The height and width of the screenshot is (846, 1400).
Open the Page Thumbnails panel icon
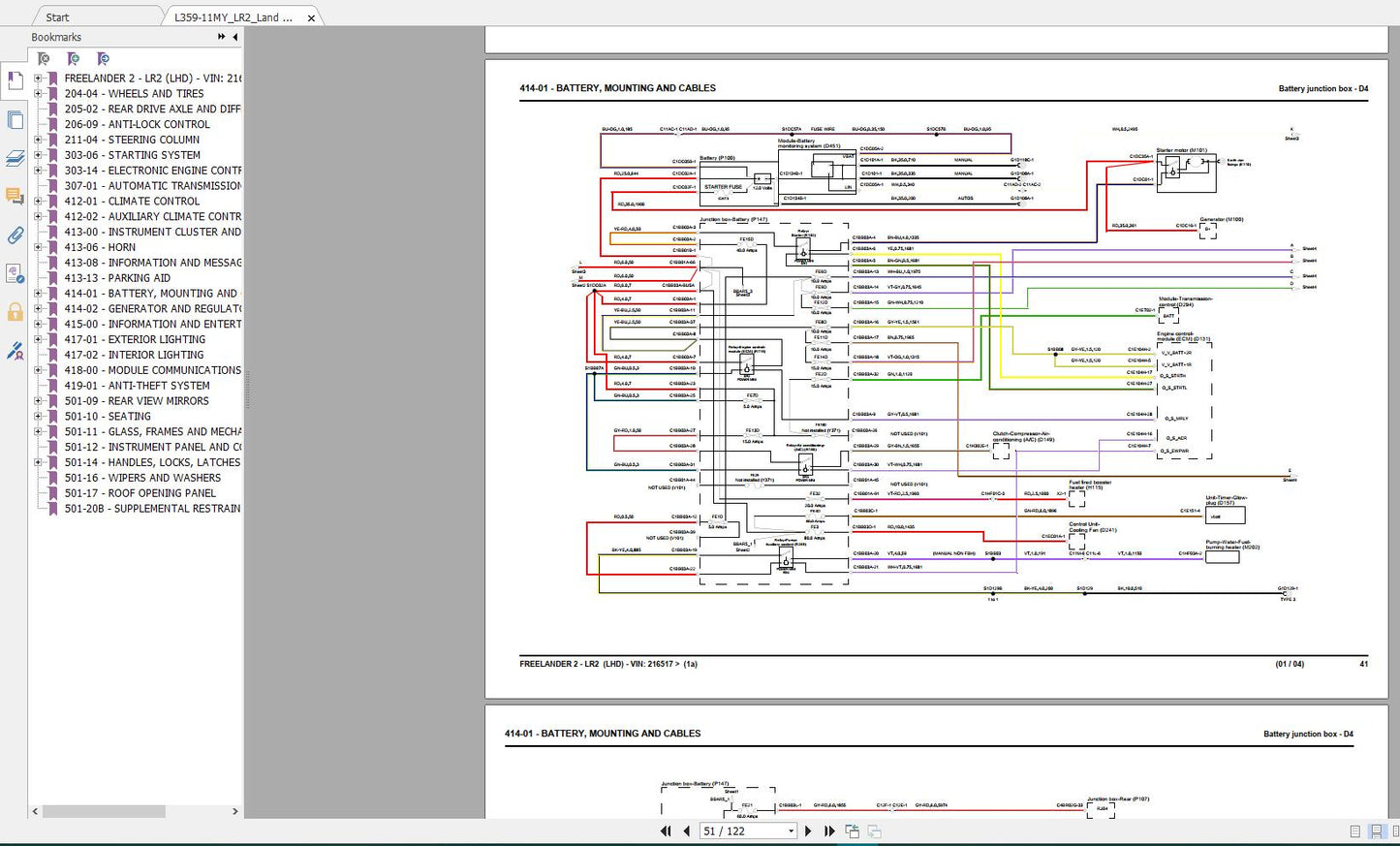15,120
